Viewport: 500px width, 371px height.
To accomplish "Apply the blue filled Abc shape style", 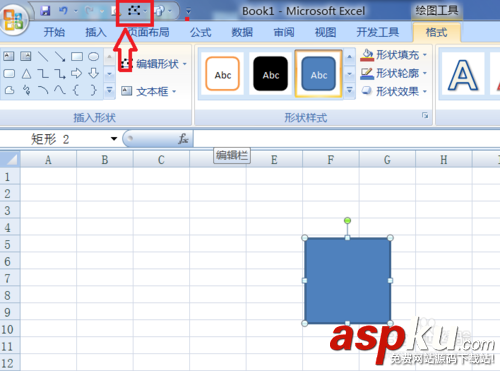I will coord(319,74).
